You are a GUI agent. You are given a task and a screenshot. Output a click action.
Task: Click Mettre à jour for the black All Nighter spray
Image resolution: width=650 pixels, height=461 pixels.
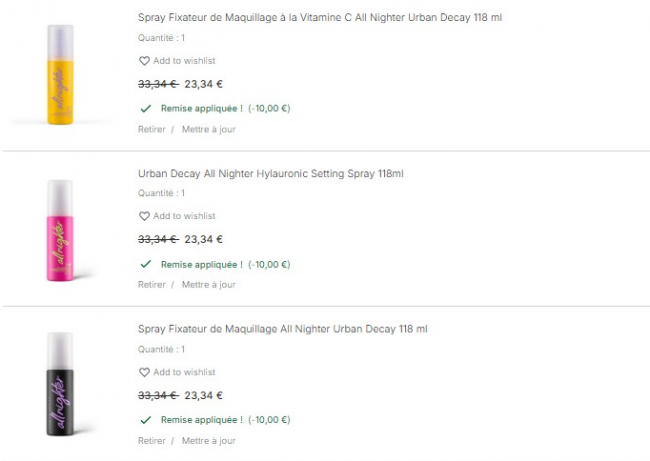208,440
